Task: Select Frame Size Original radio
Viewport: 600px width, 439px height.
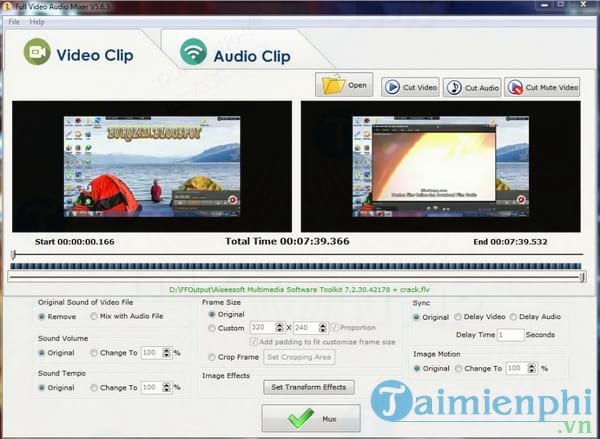Action: coord(212,314)
